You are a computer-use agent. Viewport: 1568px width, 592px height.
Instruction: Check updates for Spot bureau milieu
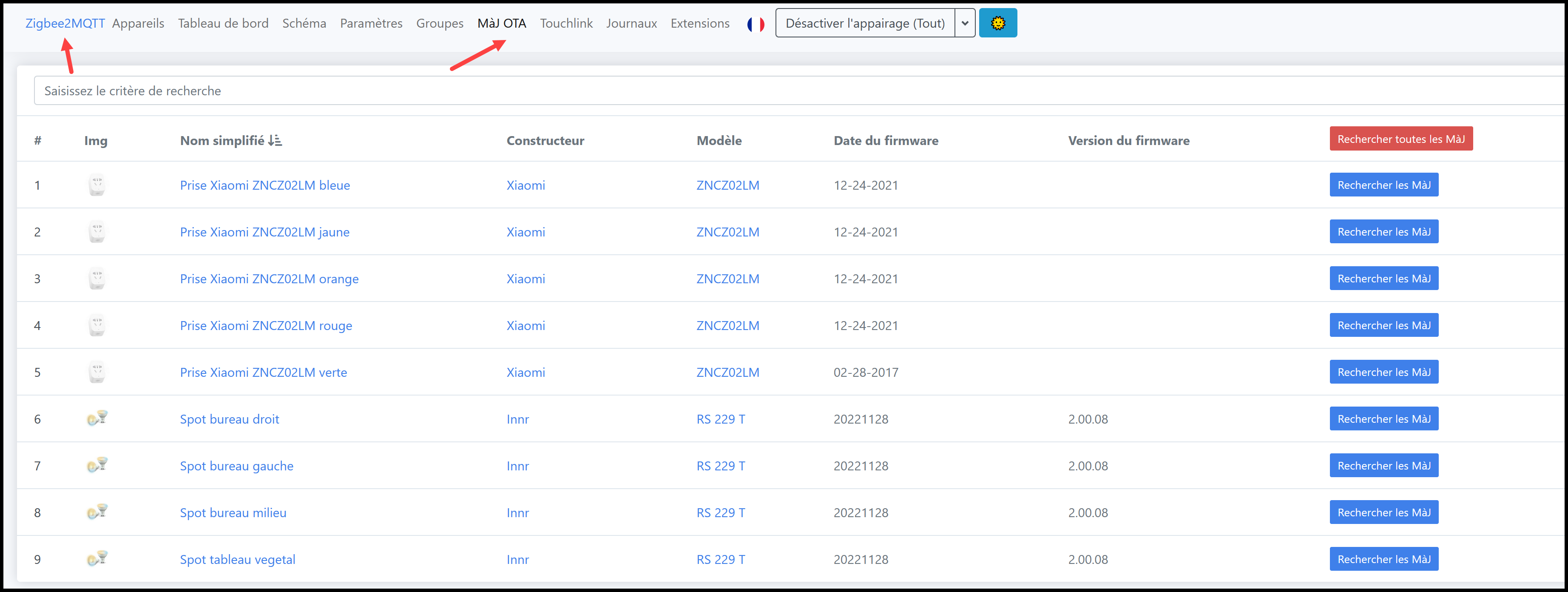[1383, 513]
